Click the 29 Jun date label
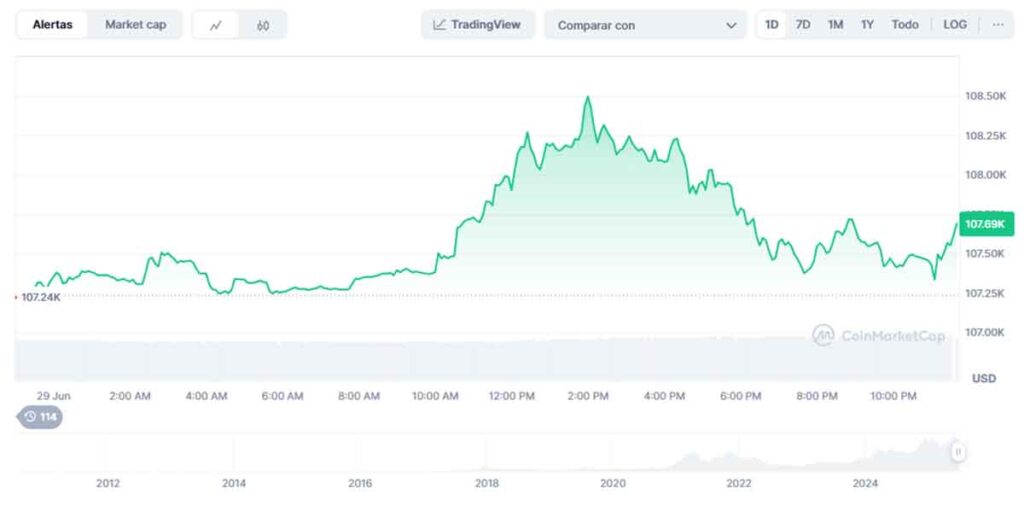This screenshot has width=1024, height=505. coord(54,396)
